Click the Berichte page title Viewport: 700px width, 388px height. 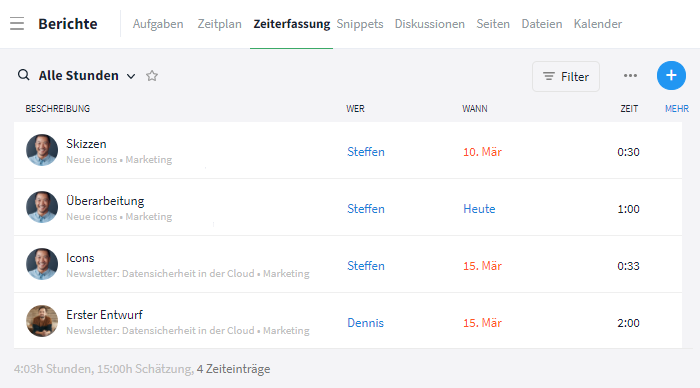pyautogui.click(x=68, y=24)
